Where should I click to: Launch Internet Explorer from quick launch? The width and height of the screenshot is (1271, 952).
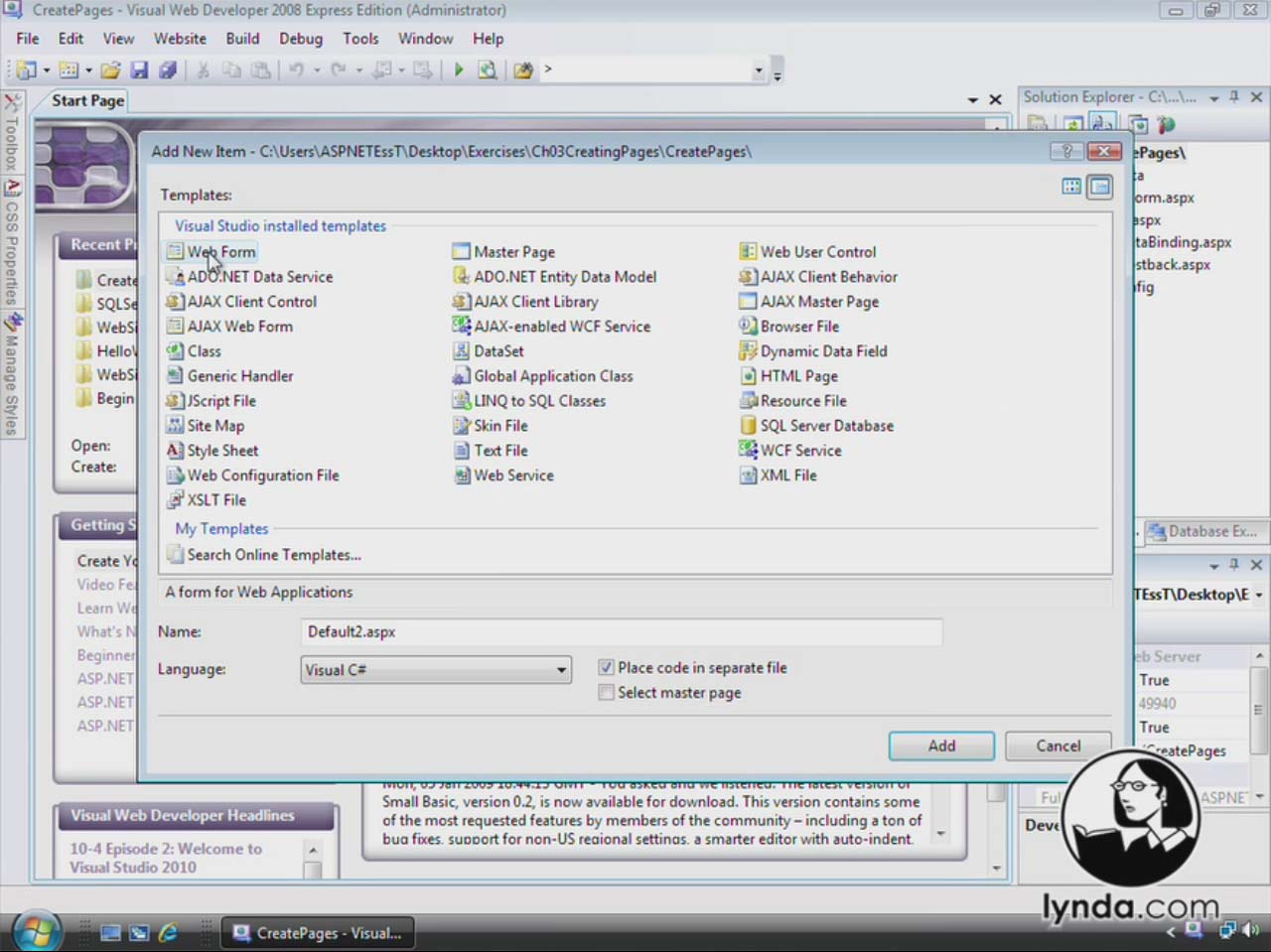tap(168, 932)
